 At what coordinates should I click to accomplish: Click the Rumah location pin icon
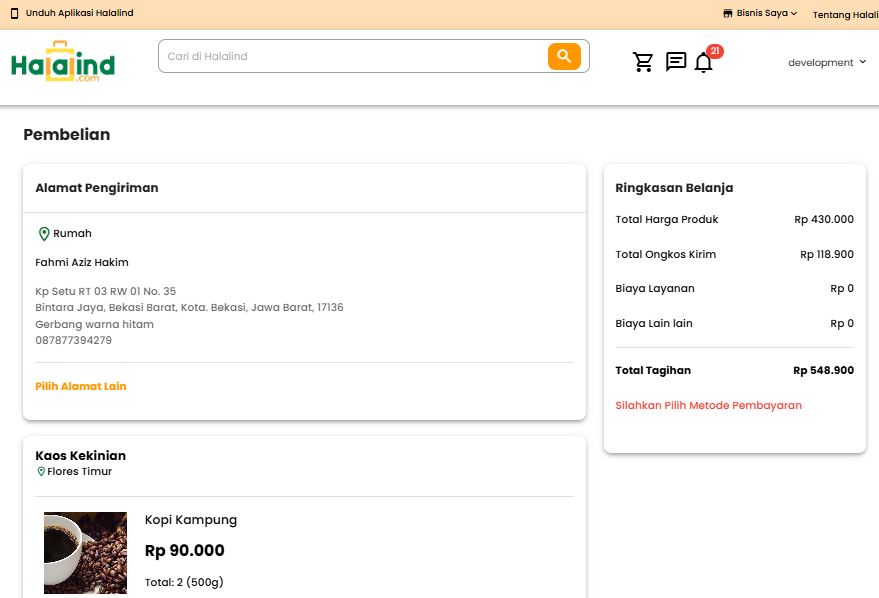click(x=43, y=234)
